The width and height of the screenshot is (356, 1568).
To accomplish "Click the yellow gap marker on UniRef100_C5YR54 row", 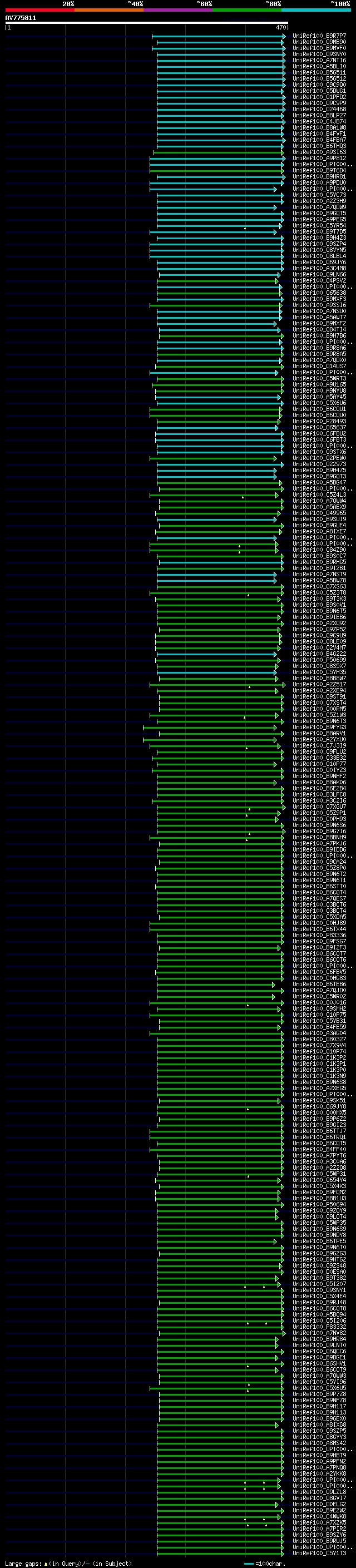I will 245,227.
